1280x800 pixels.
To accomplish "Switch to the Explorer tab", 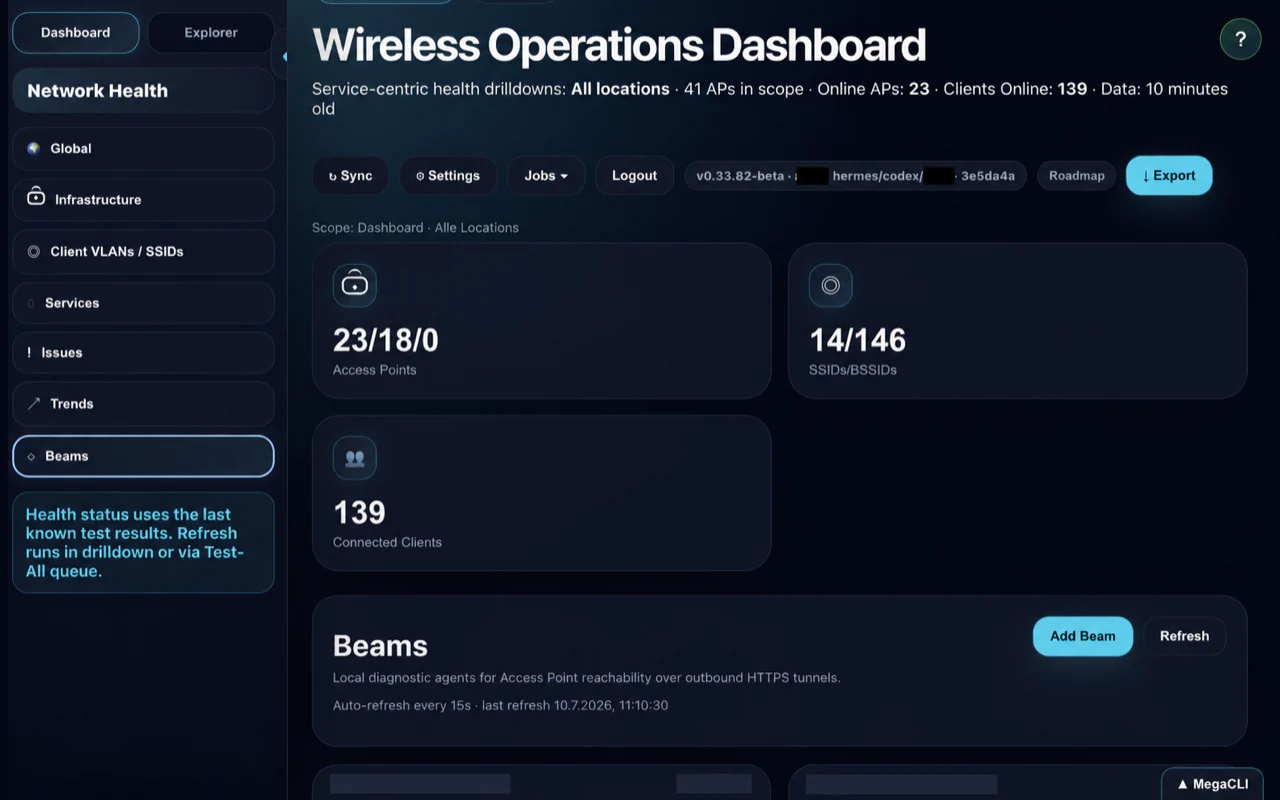I will click(211, 33).
